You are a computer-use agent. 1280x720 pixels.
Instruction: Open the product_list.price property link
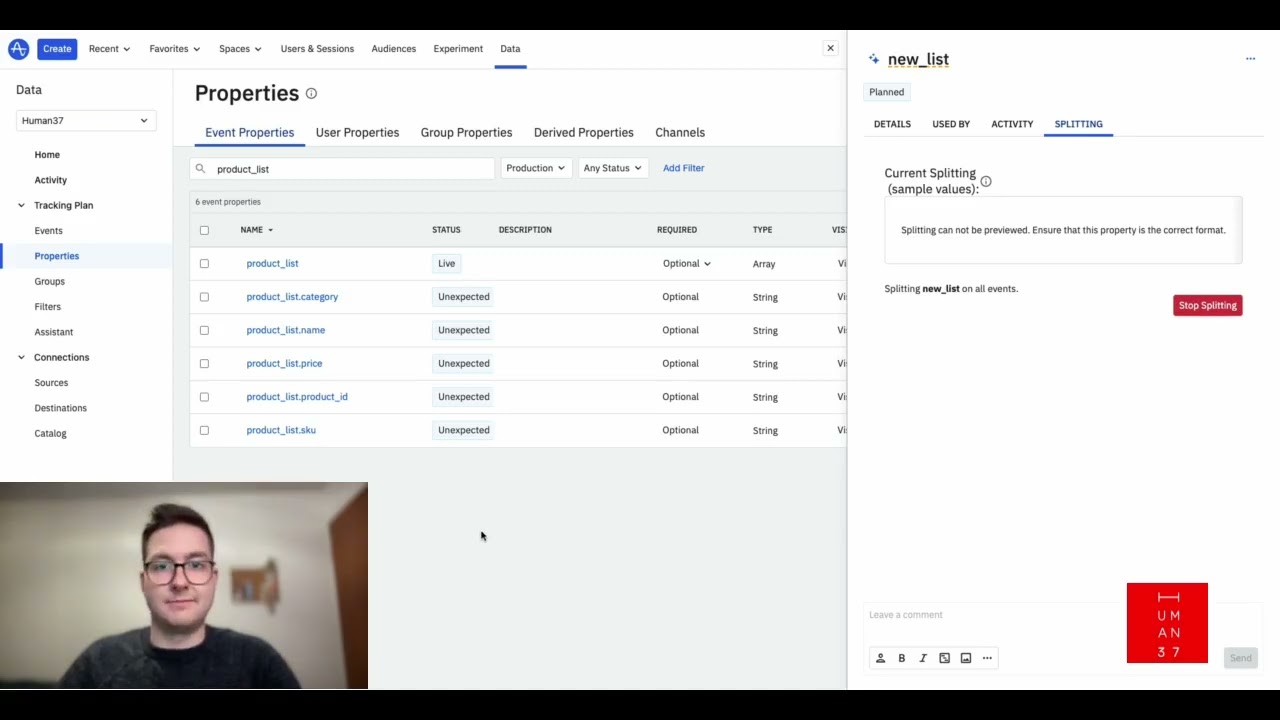click(284, 364)
